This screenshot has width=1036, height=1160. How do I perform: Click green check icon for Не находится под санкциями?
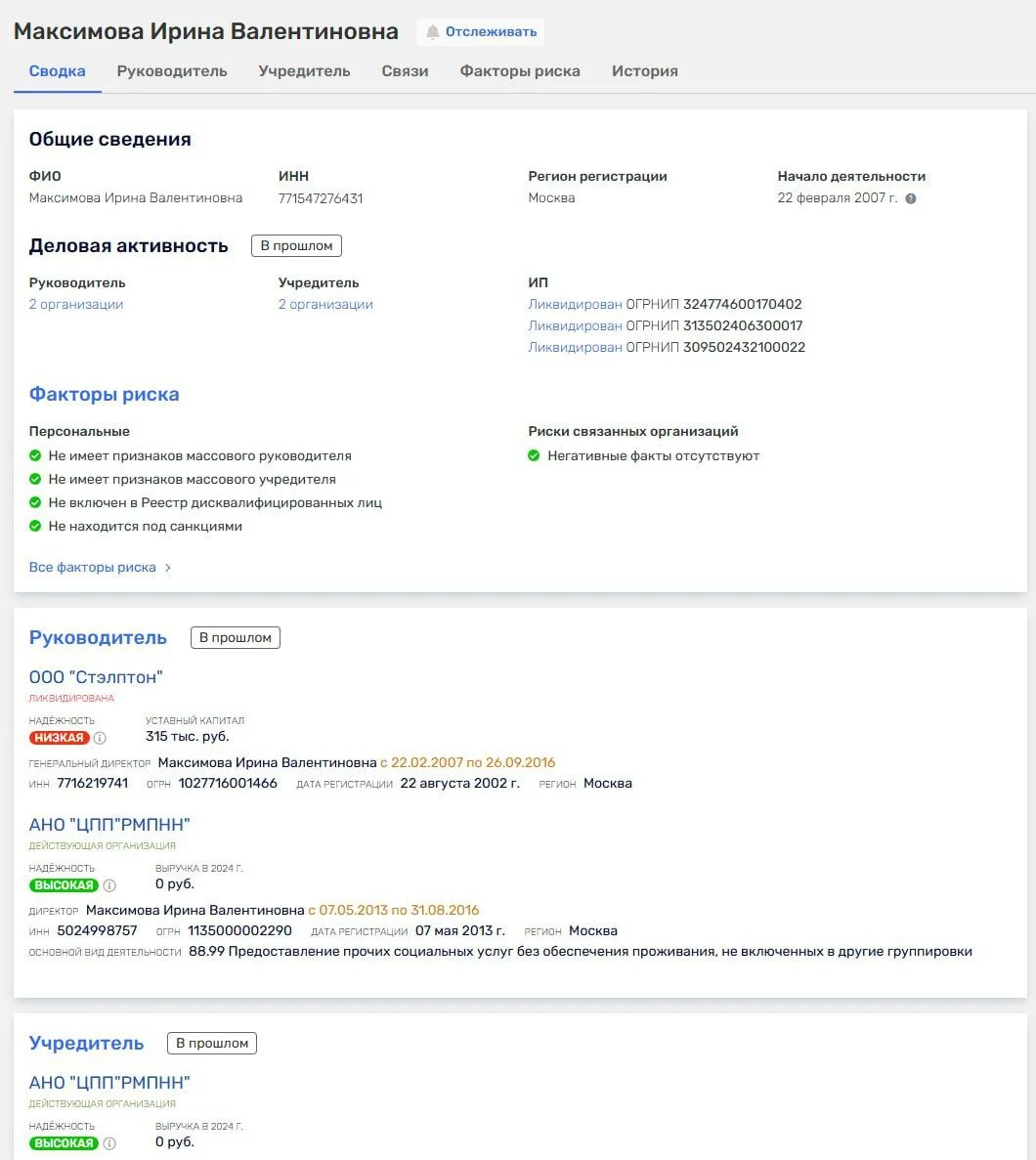(35, 526)
